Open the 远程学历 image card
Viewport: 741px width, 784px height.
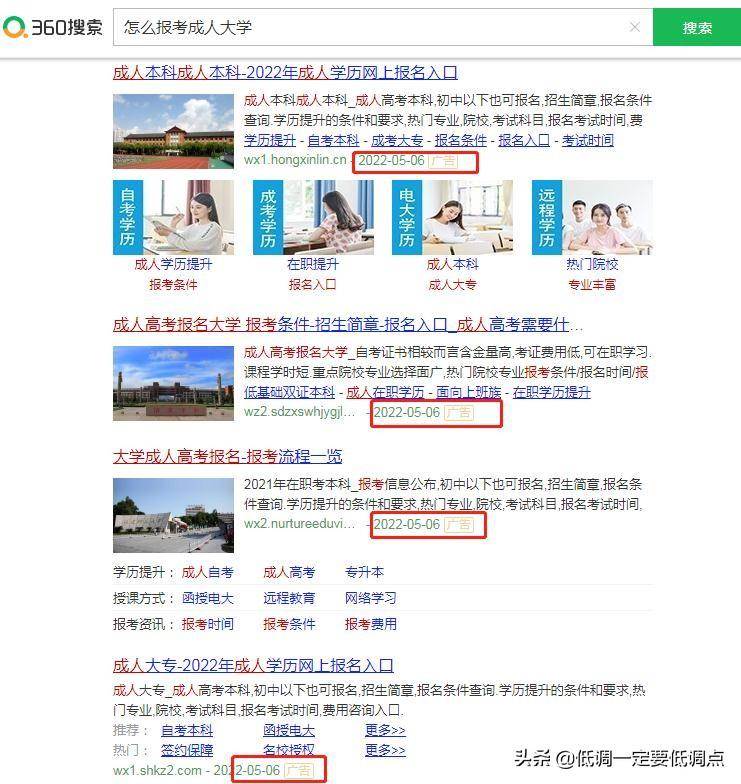tap(592, 218)
